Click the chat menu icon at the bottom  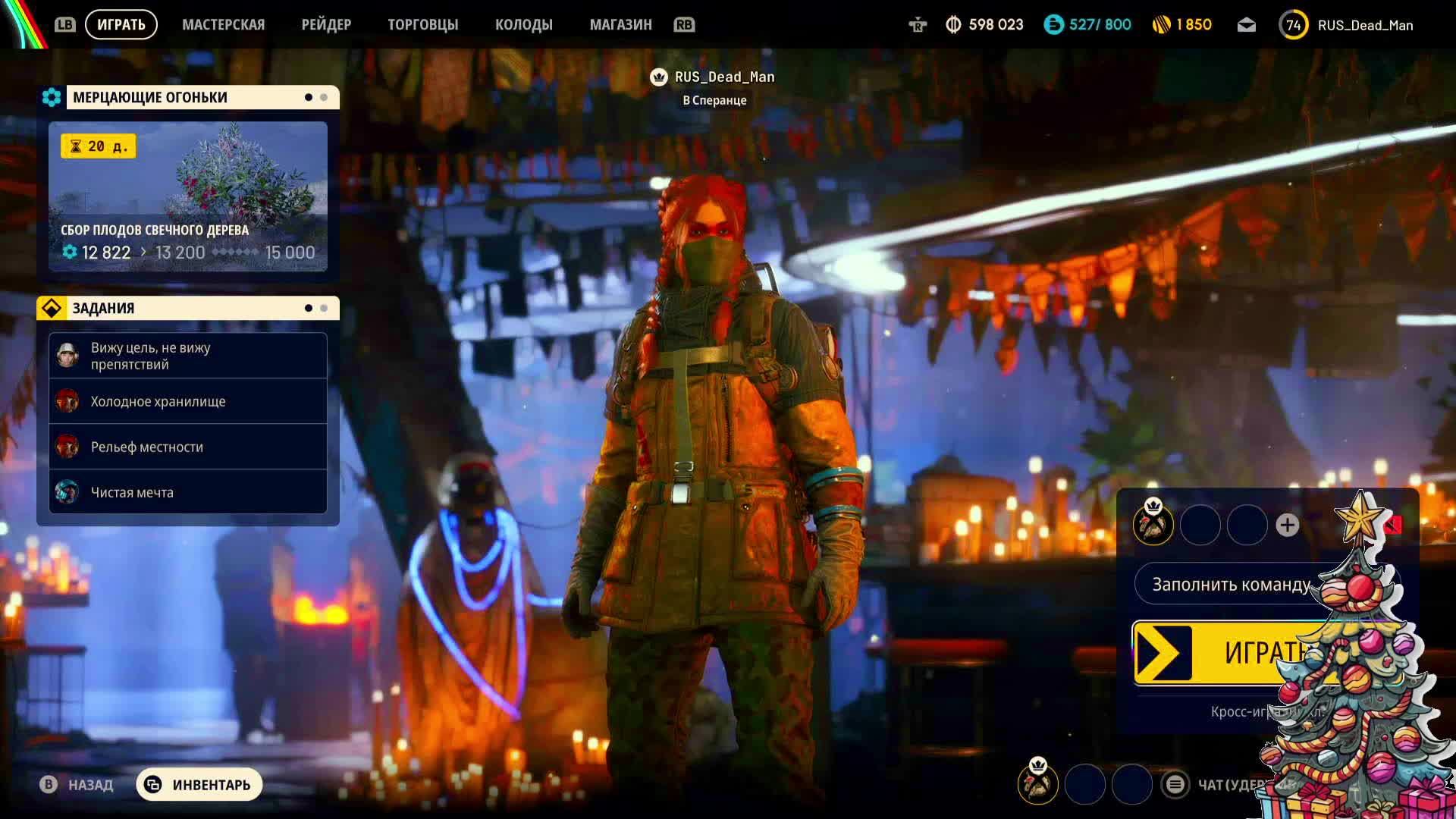(1175, 784)
